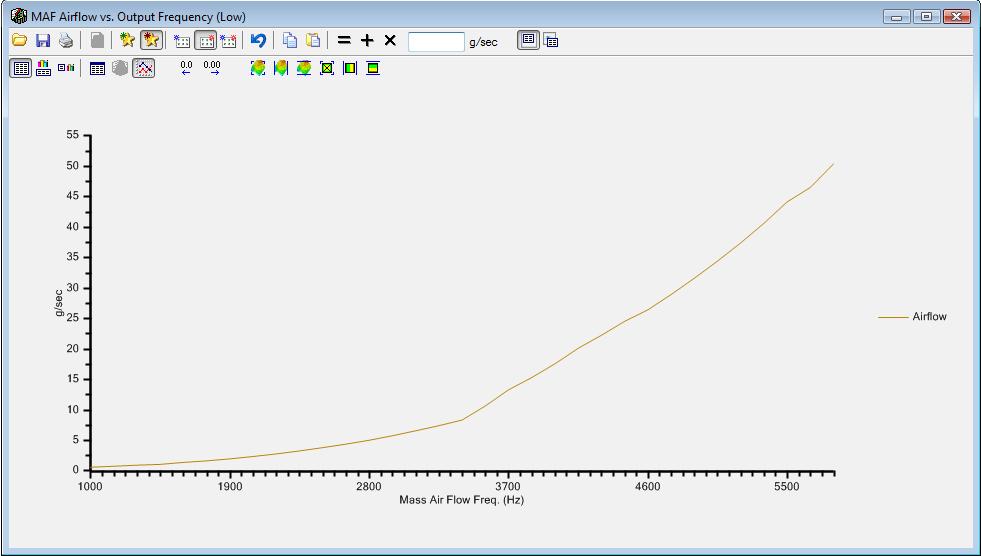Click the paste clipboard icon
This screenshot has height=556, width=981.
point(313,41)
